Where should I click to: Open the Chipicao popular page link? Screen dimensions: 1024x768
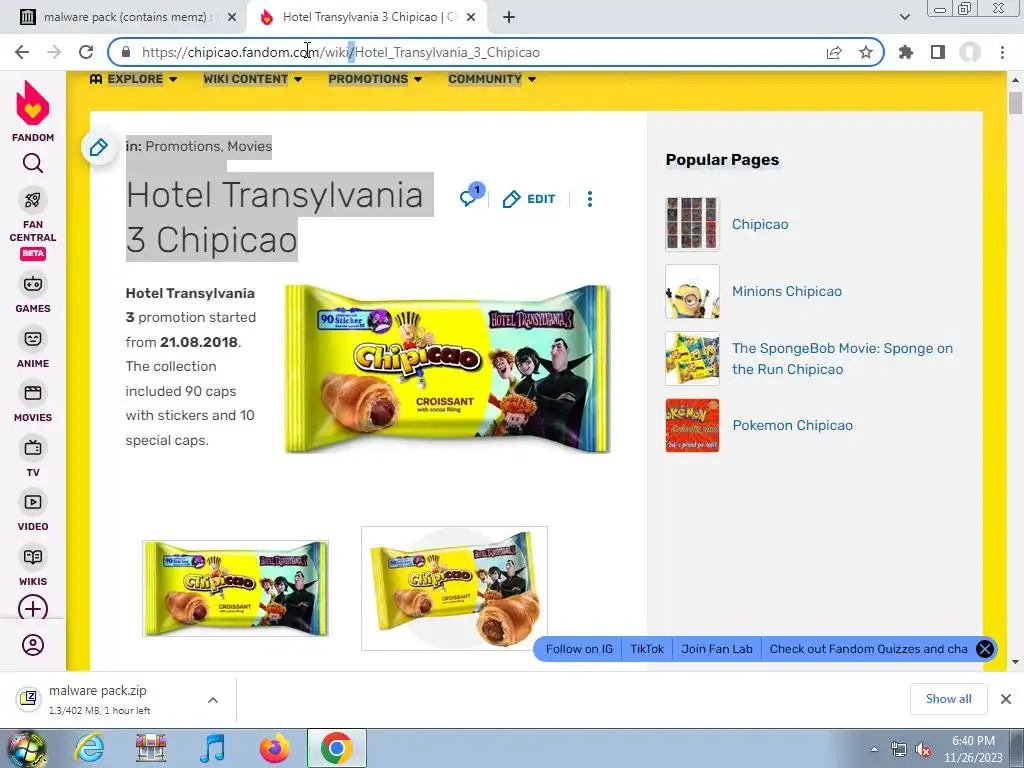point(760,224)
